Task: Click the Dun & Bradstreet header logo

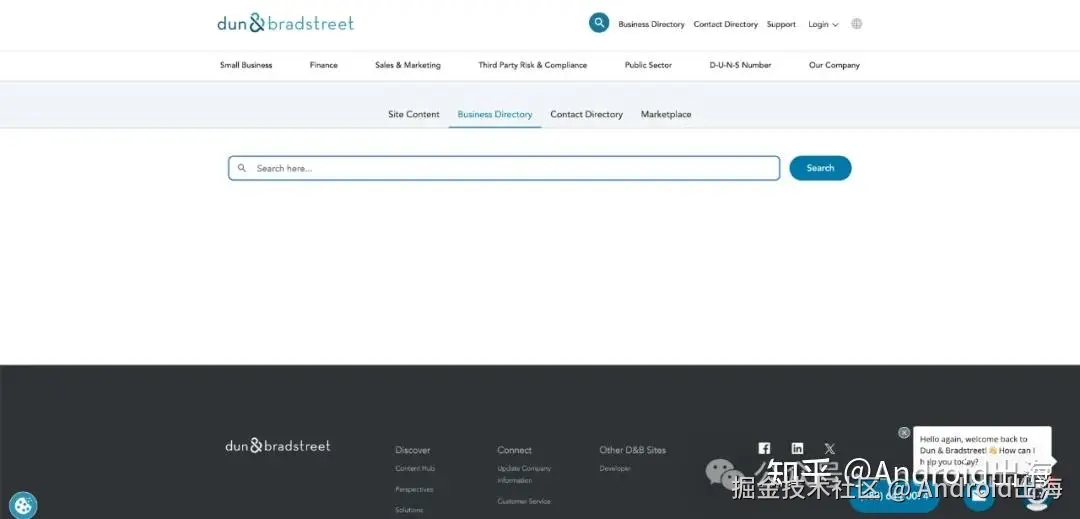Action: click(x=286, y=23)
